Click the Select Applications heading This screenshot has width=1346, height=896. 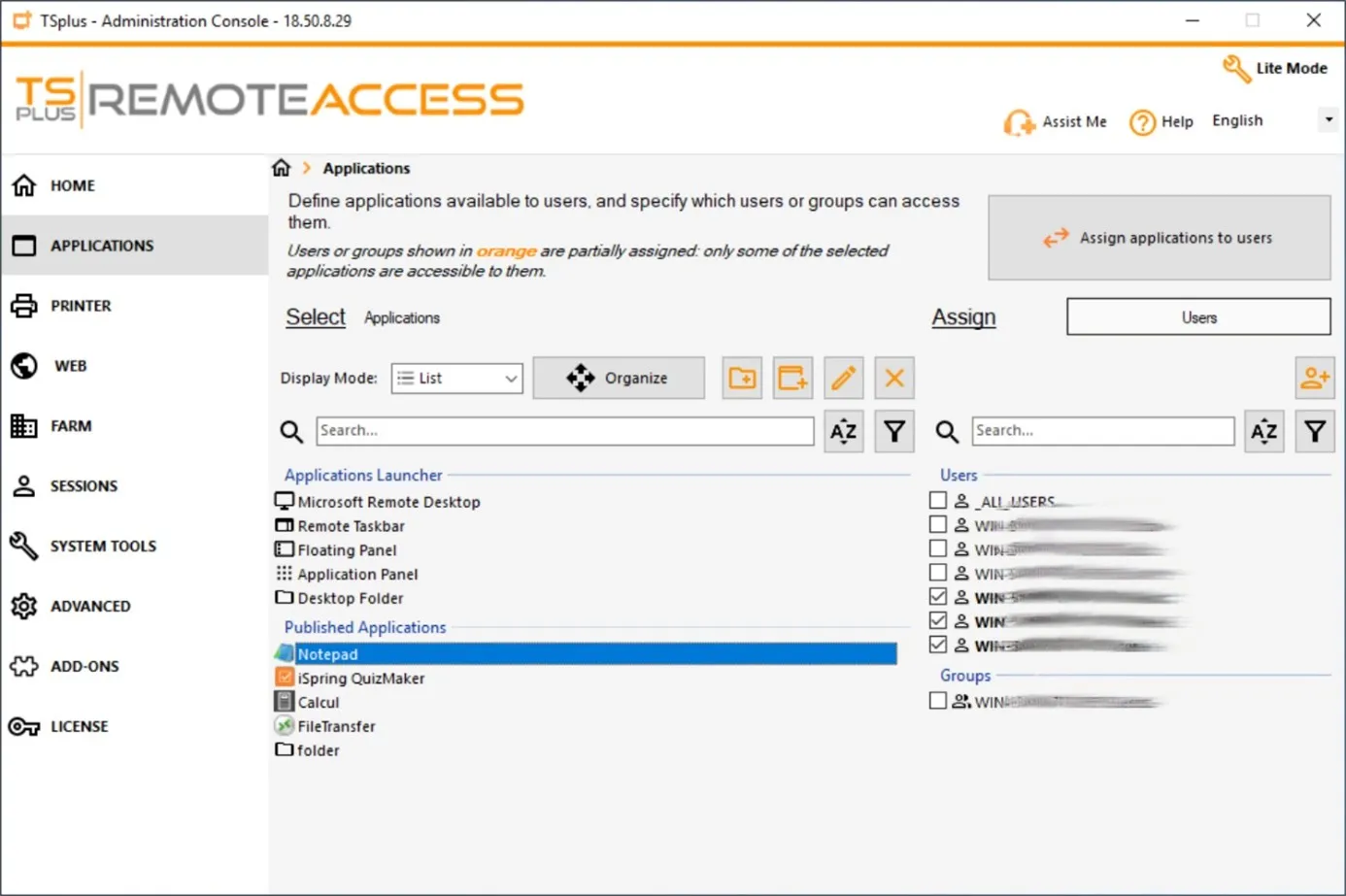362,317
